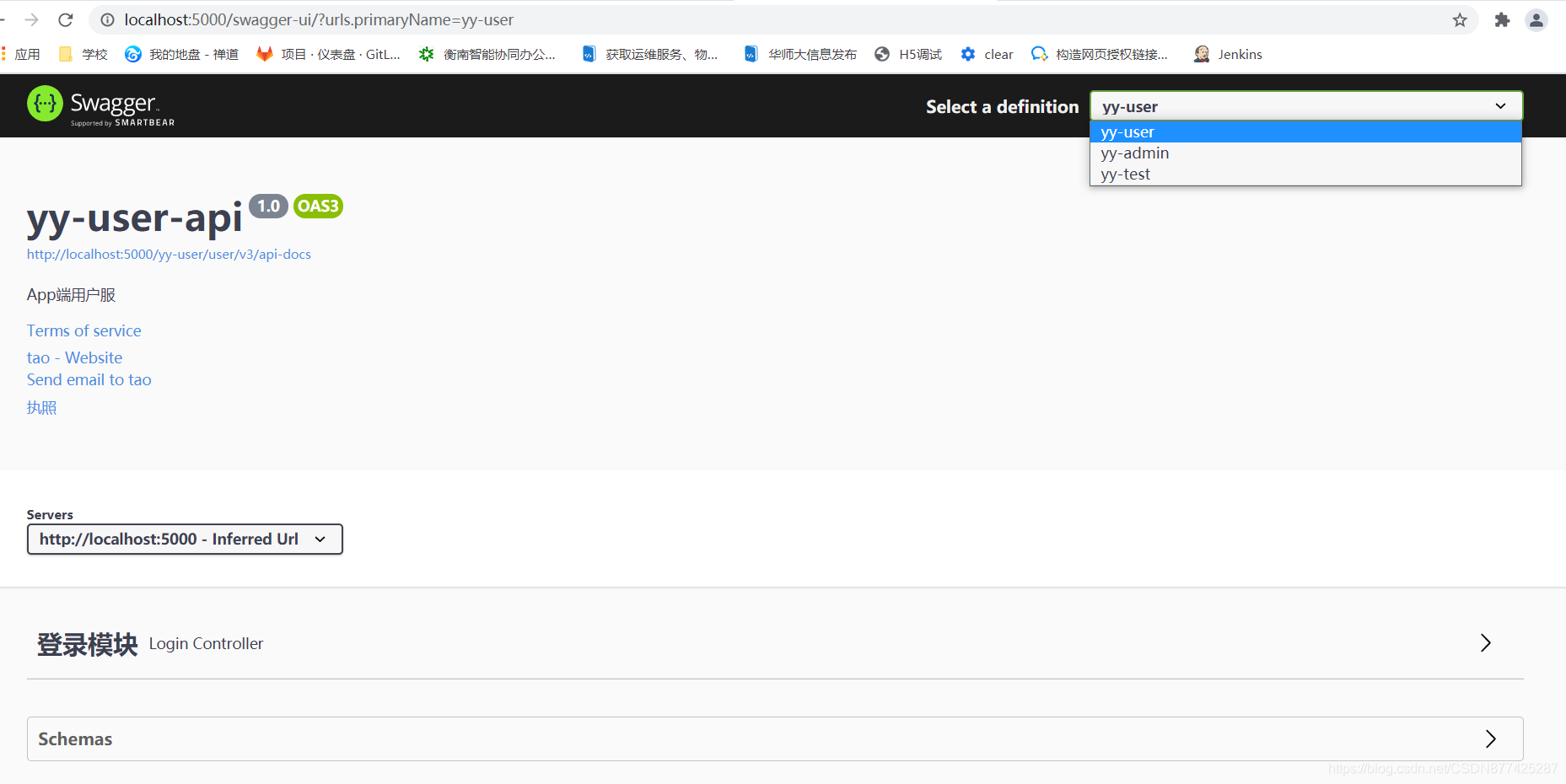Open the api-docs URL link
The width and height of the screenshot is (1566, 784).
coord(169,254)
